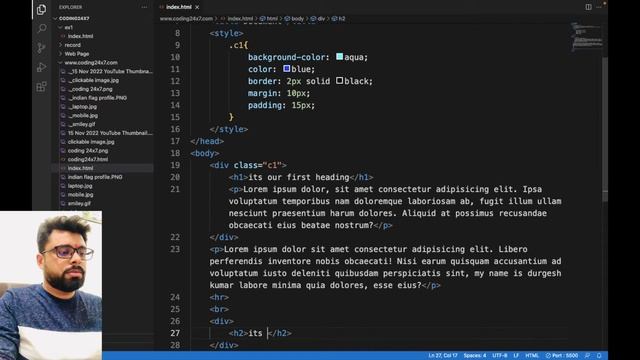Open smiley.gif without underscore
The height and width of the screenshot is (360, 640).
click(79, 203)
